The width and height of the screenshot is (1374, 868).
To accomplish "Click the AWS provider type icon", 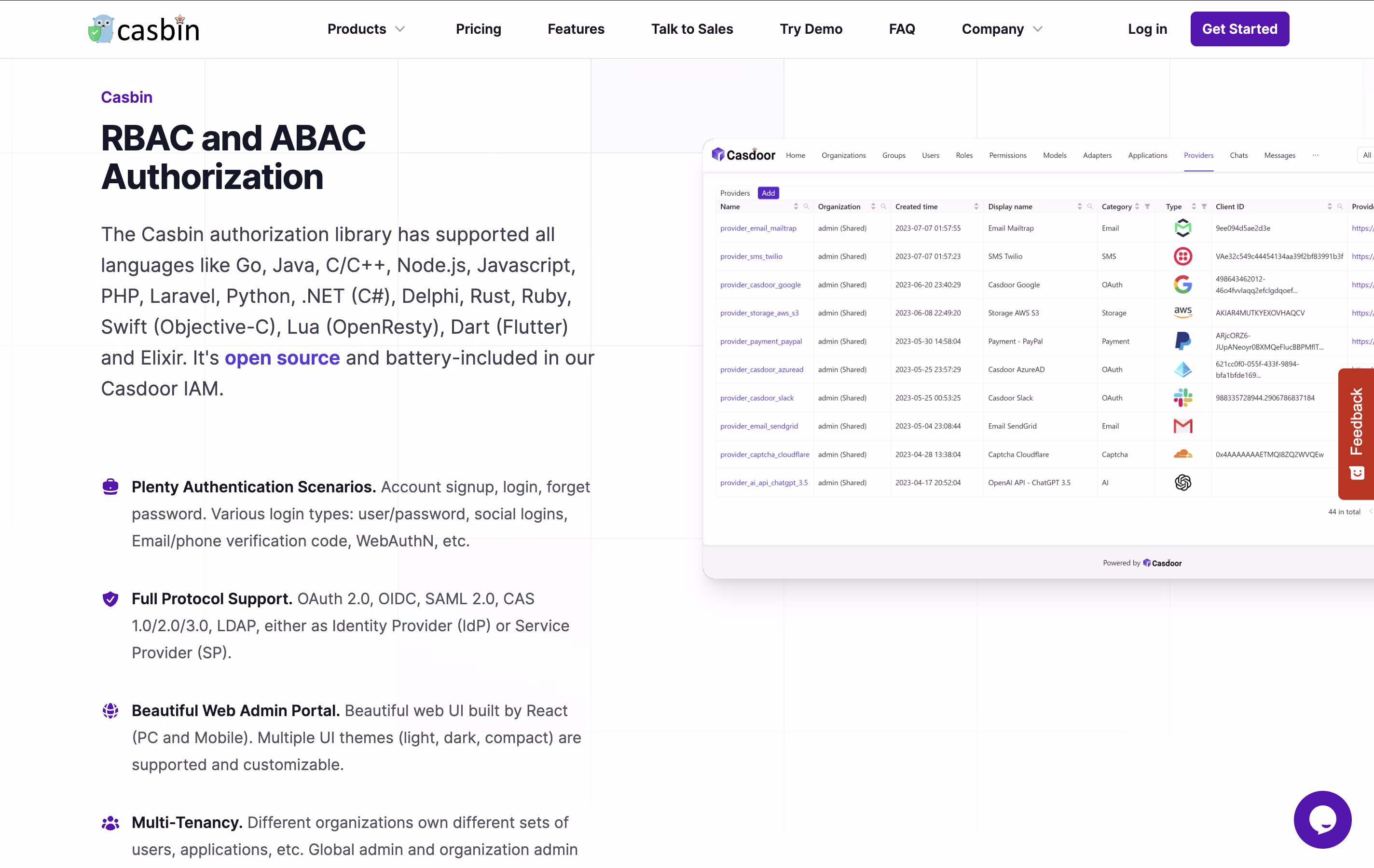I will [1182, 312].
